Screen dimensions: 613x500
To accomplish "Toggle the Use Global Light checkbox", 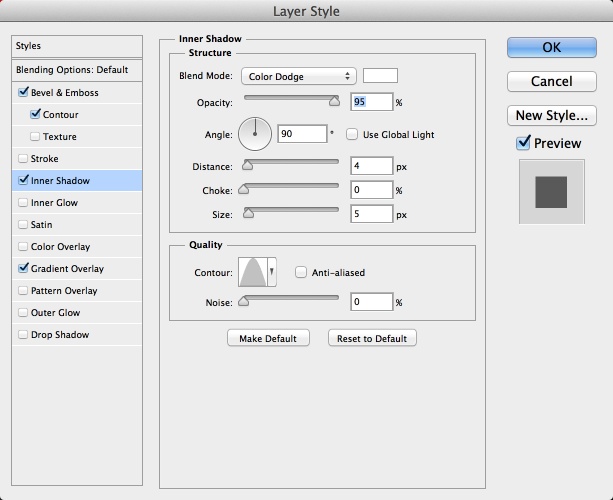I will tap(352, 134).
